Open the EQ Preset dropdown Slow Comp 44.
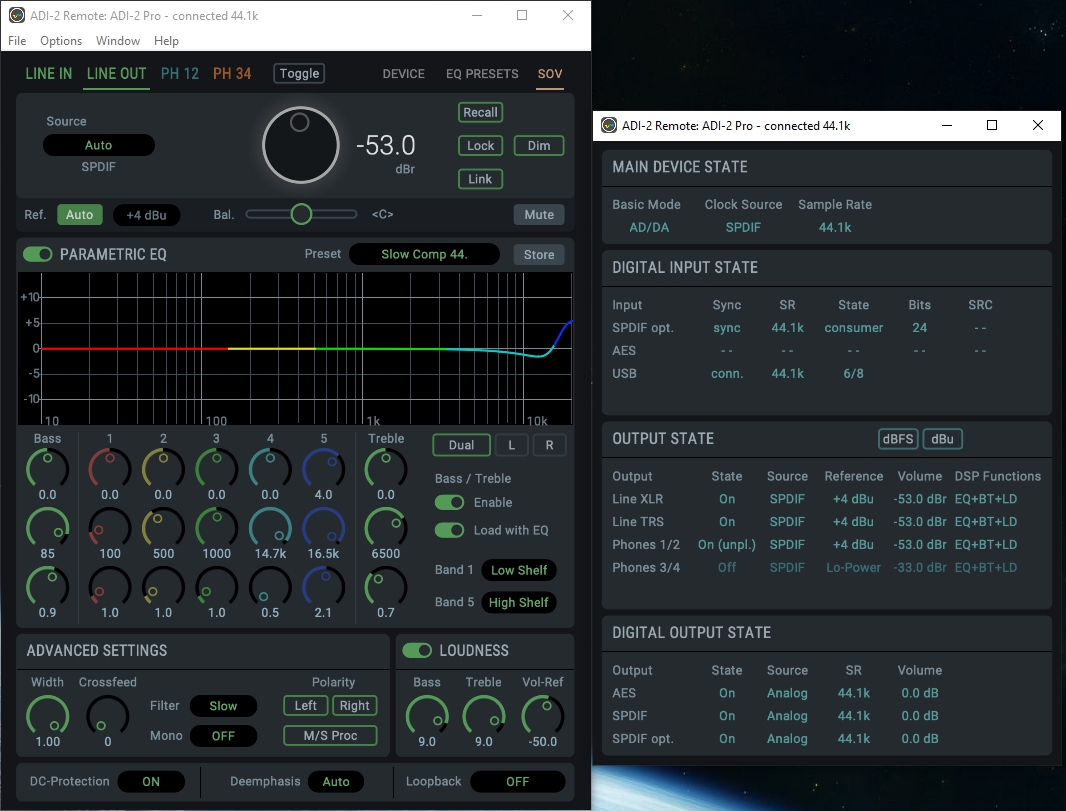Image resolution: width=1066 pixels, height=811 pixels. 424,254
